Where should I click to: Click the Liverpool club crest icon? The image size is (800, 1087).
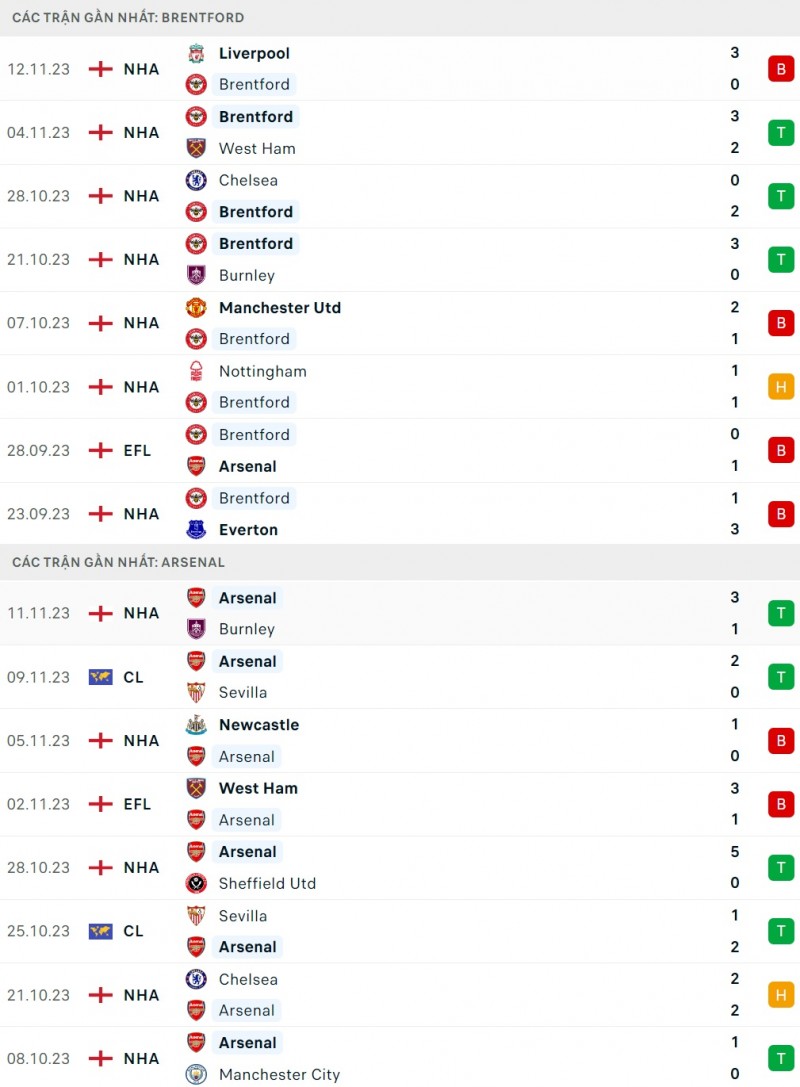click(x=196, y=53)
